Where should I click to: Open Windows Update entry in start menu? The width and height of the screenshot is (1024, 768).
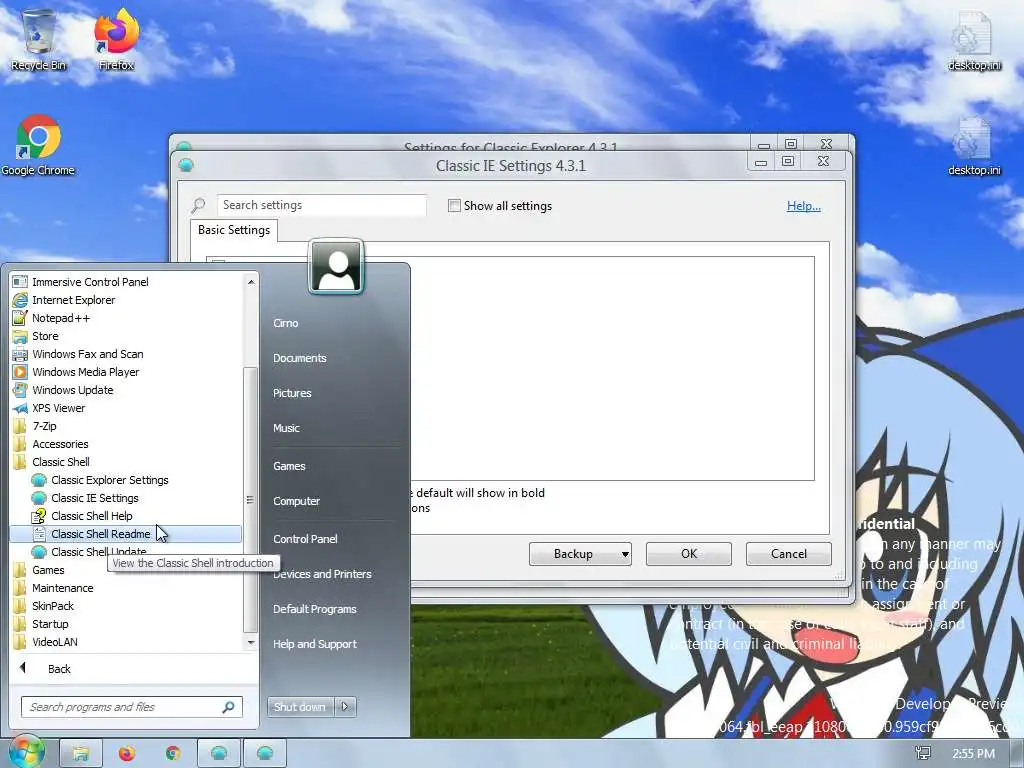72,390
